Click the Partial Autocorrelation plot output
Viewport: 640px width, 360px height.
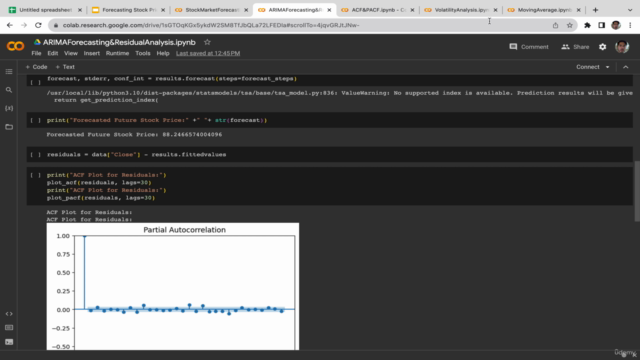tap(173, 286)
